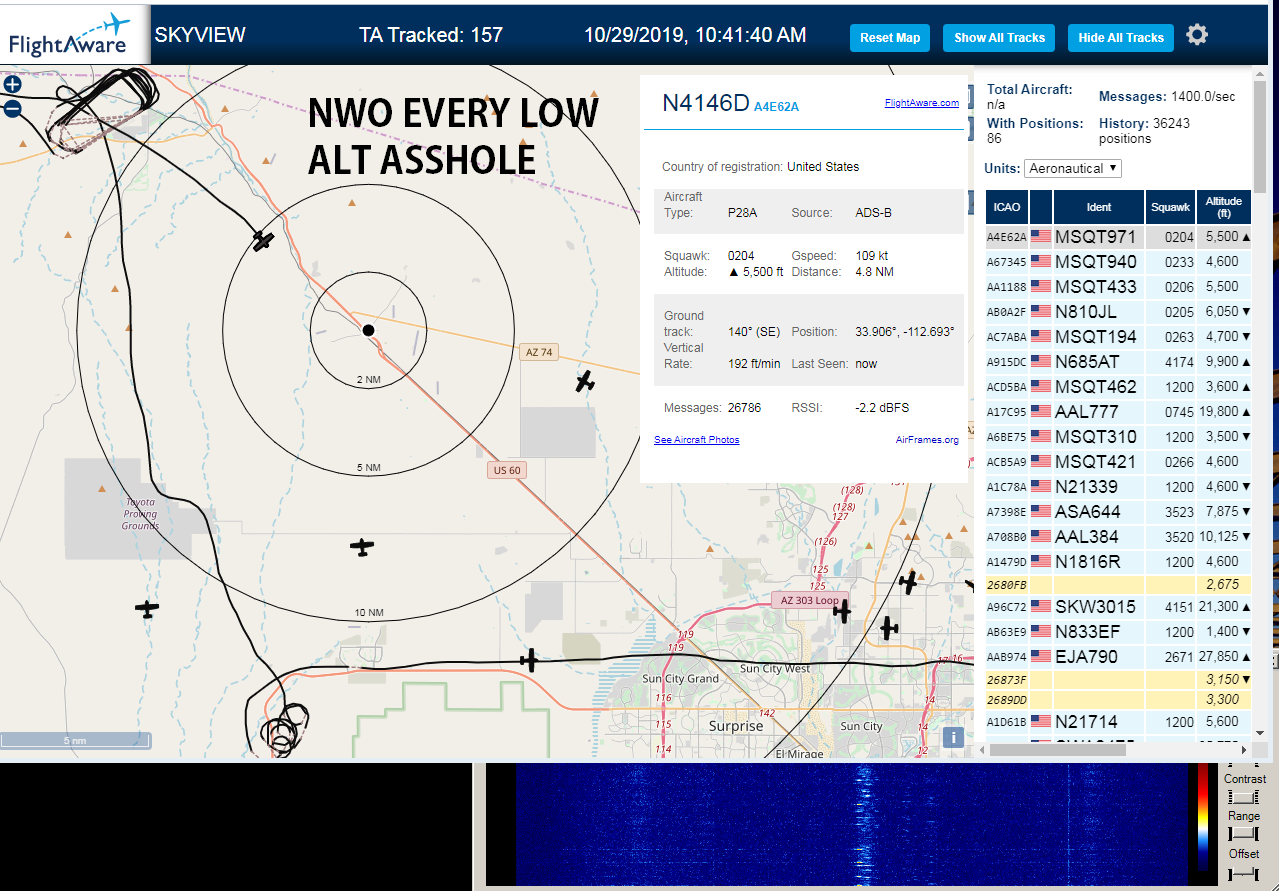Adjust the Offset slider in SDR window

pyautogui.click(x=1244, y=873)
